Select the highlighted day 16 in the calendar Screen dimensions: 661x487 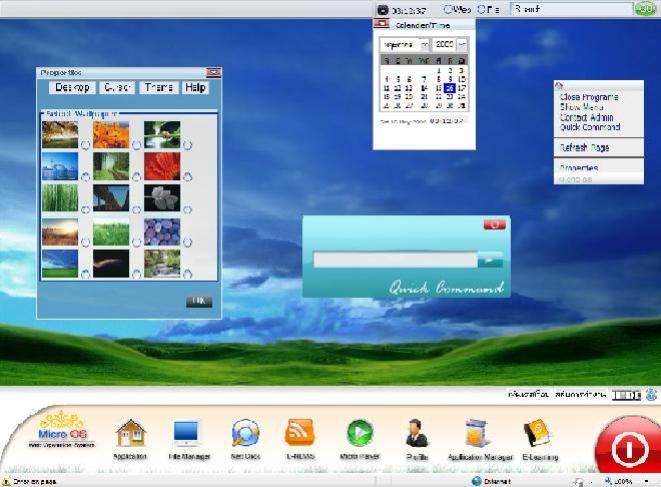tap(450, 88)
